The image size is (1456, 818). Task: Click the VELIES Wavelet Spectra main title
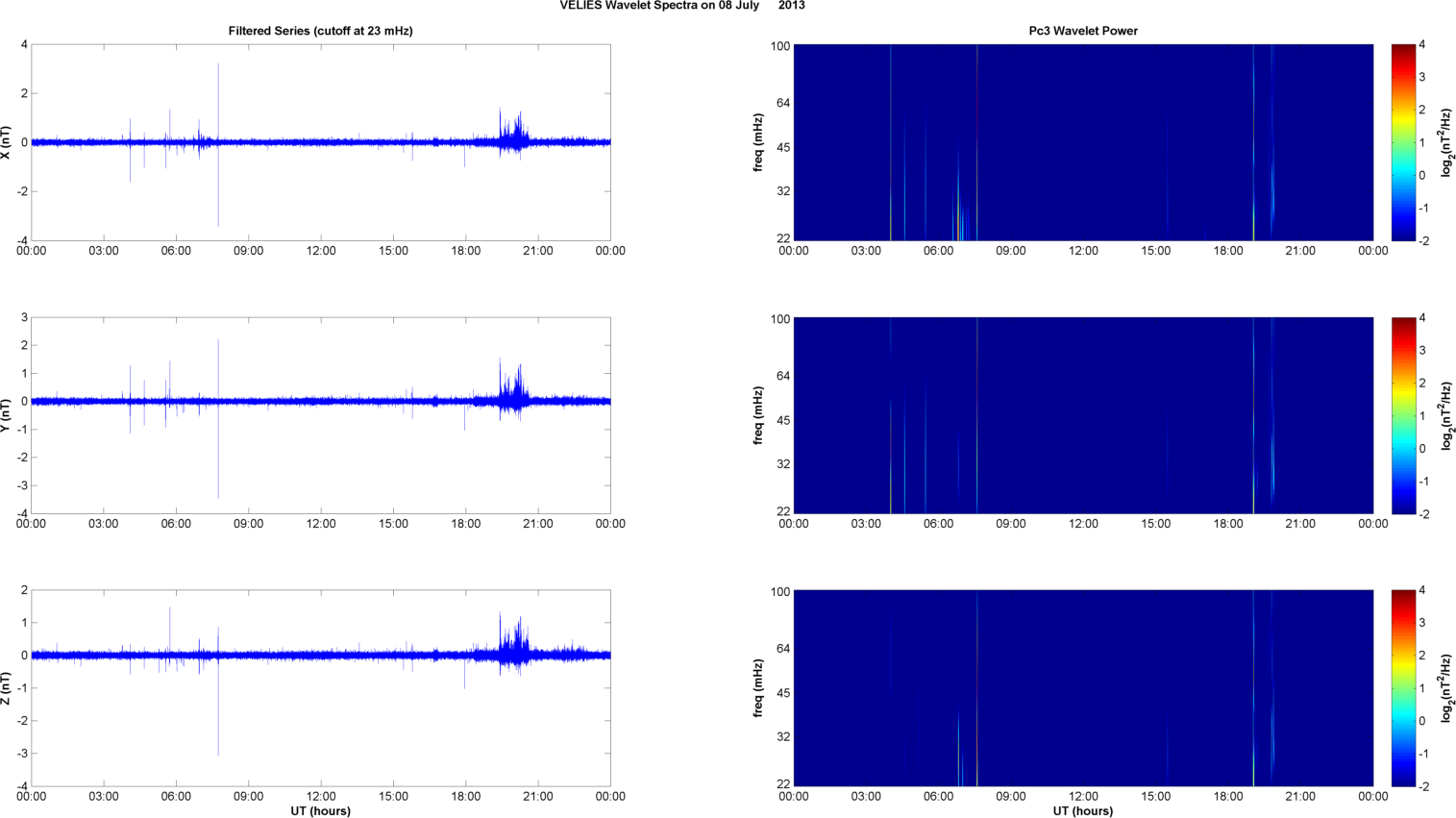[x=682, y=6]
